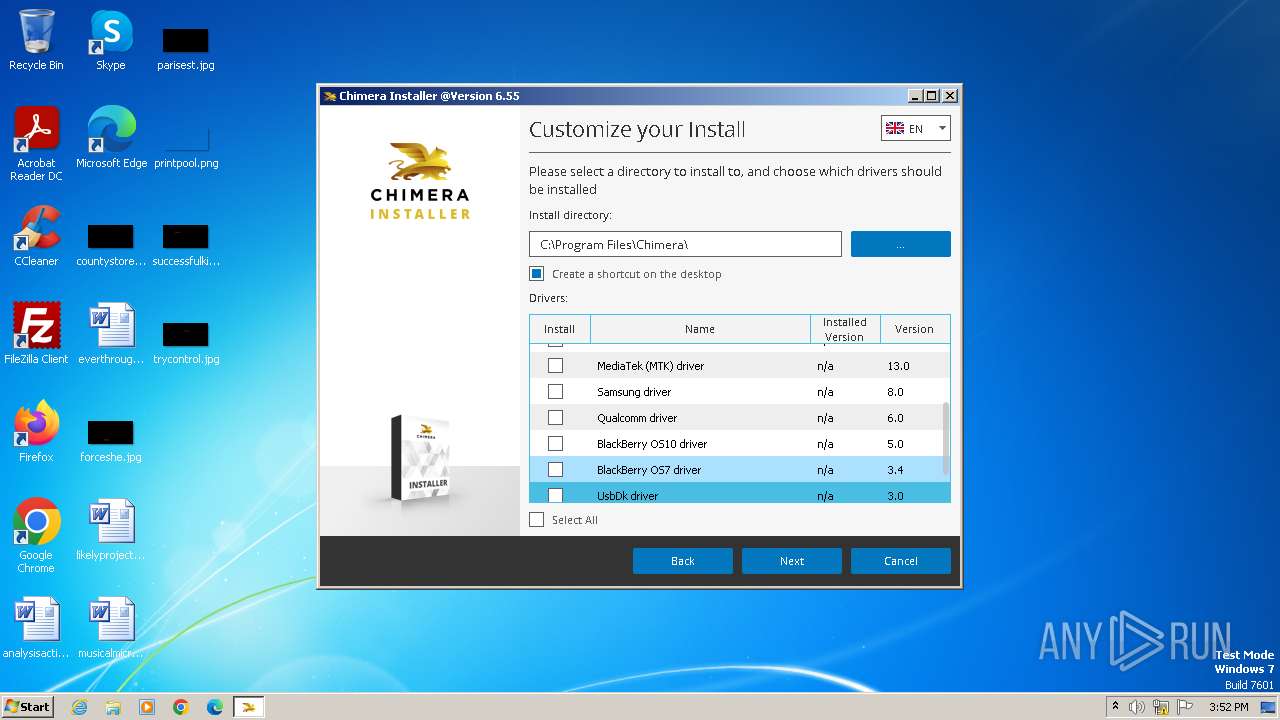Viewport: 1280px width, 720px height.
Task: Click version 8.0 in the Samsung row
Action: point(895,392)
